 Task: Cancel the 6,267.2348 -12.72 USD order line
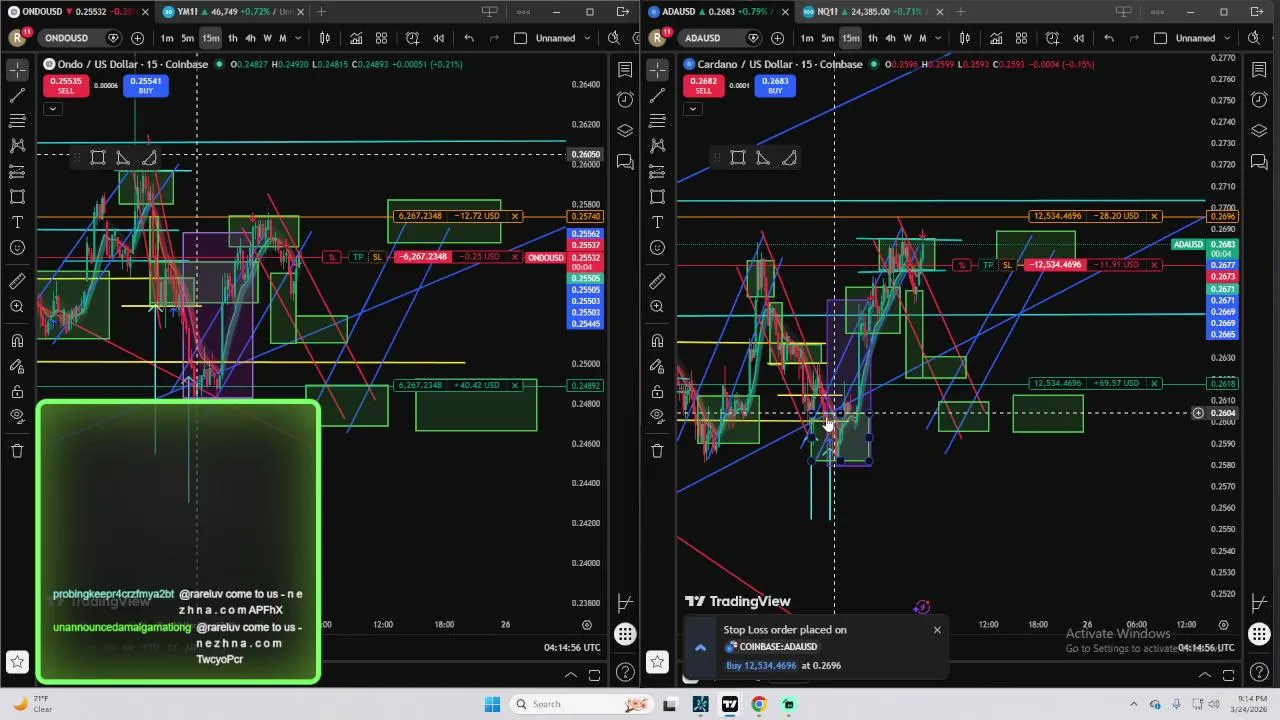514,216
